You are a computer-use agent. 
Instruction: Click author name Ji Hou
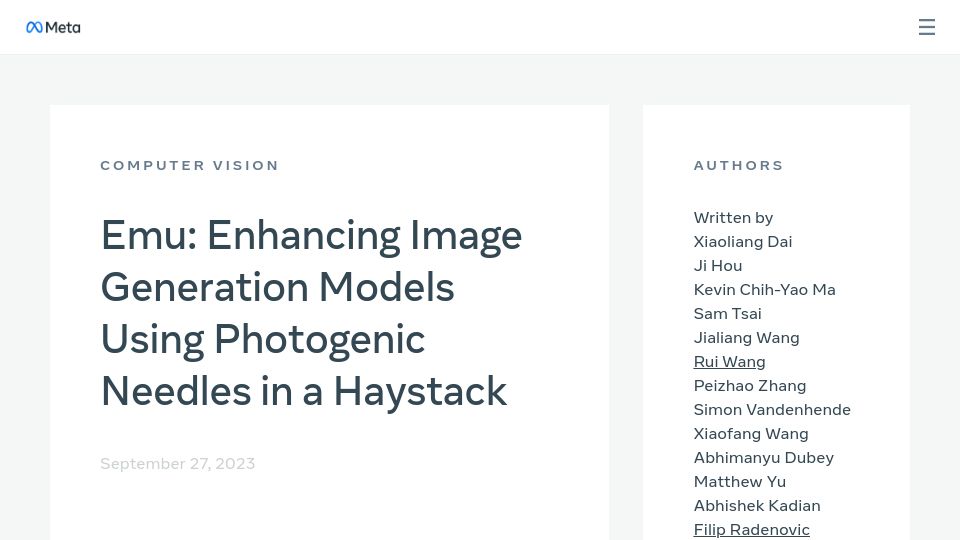[718, 266]
